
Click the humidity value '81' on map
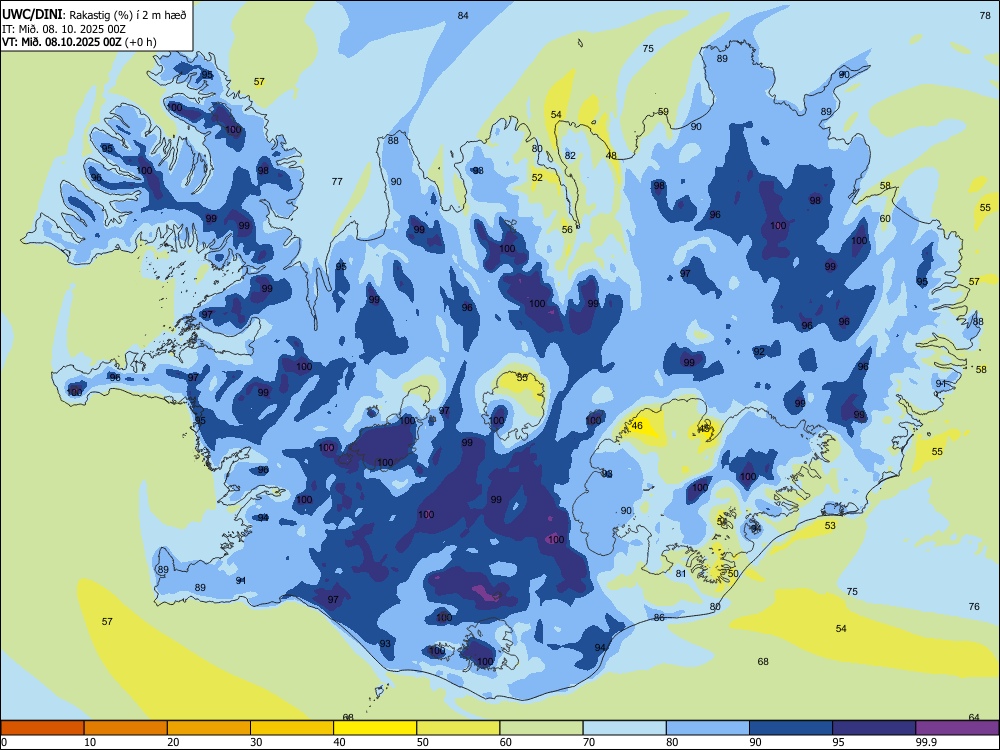(681, 573)
